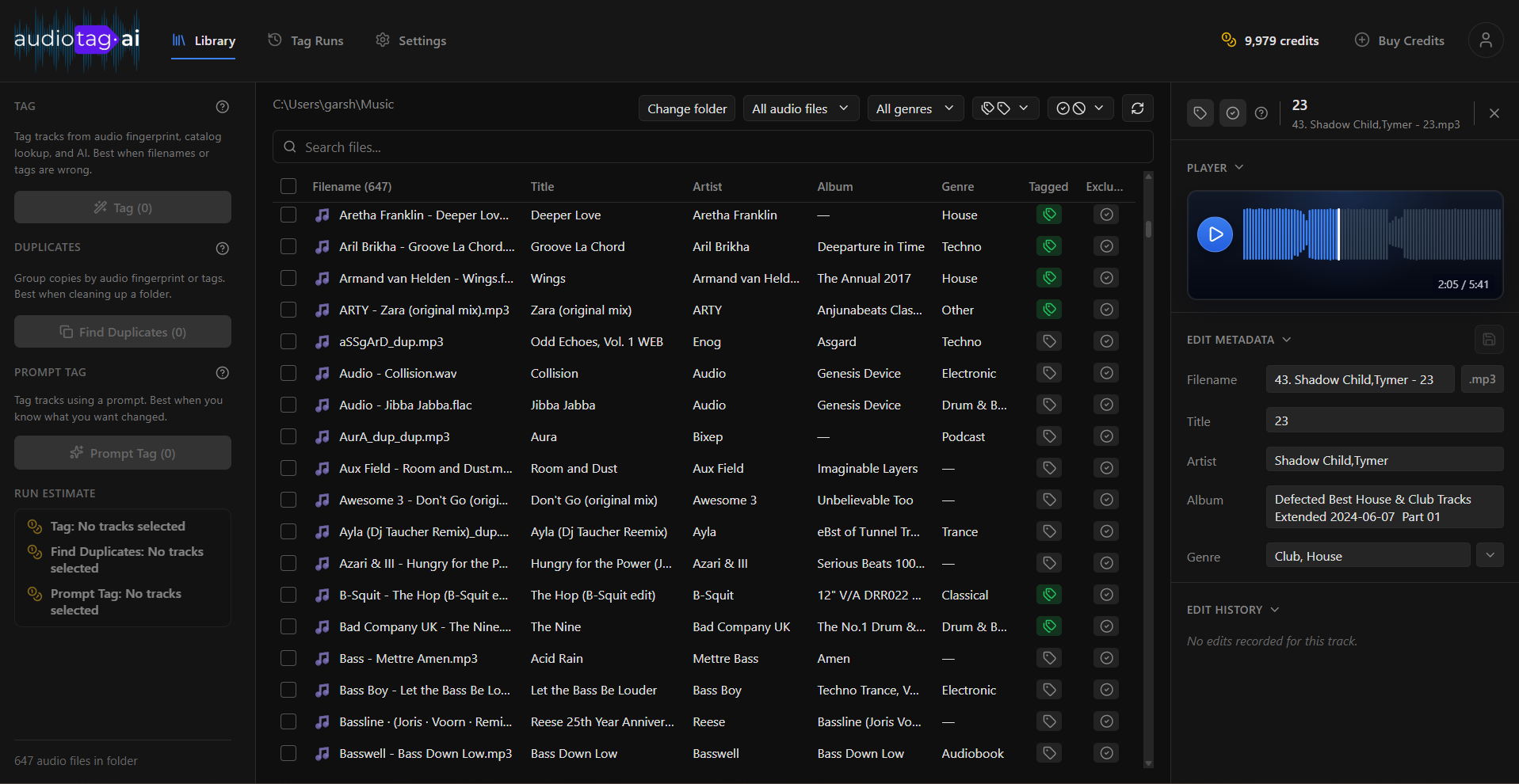Click tag icon for Basswell - Bass Down Low row
This screenshot has width=1519, height=784.
coord(1049,753)
